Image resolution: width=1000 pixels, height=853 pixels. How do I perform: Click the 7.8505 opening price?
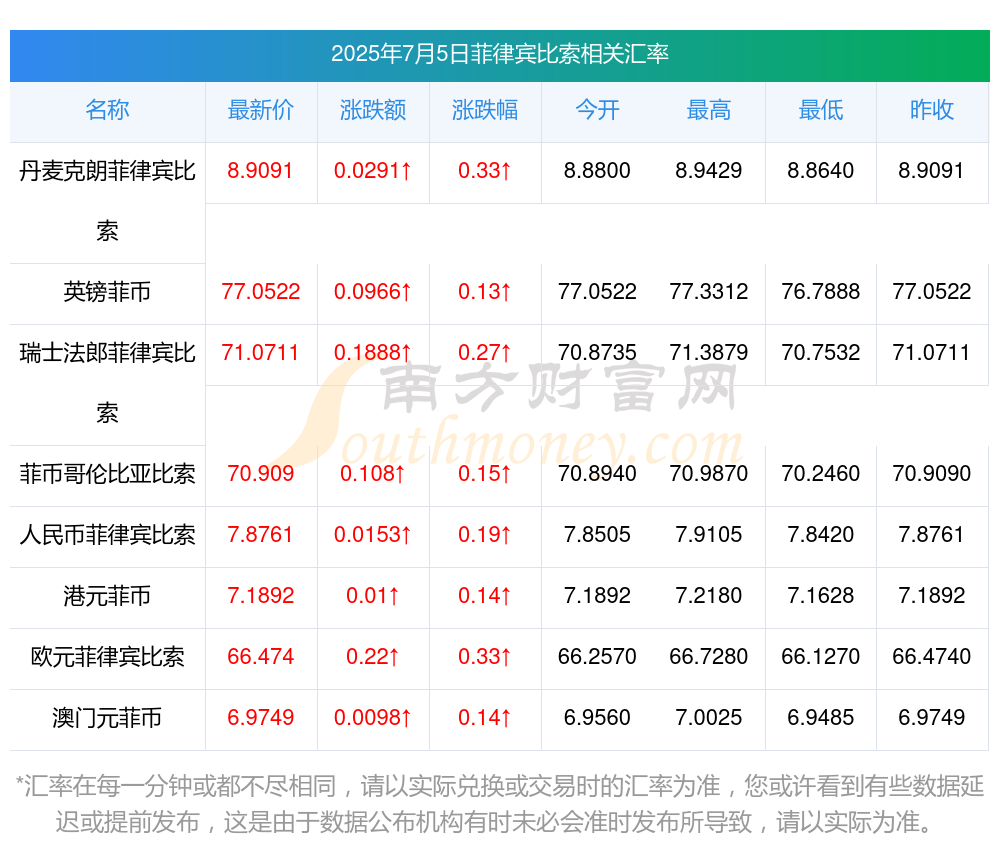click(x=597, y=534)
